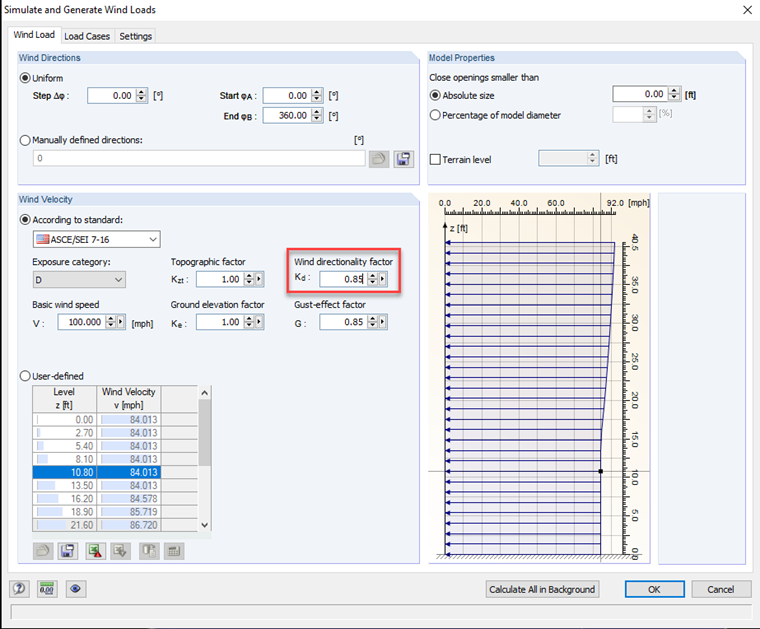Screen dimensions: 760x629
Task: Click the basic wind speed 100.000 field
Action: click(81, 322)
